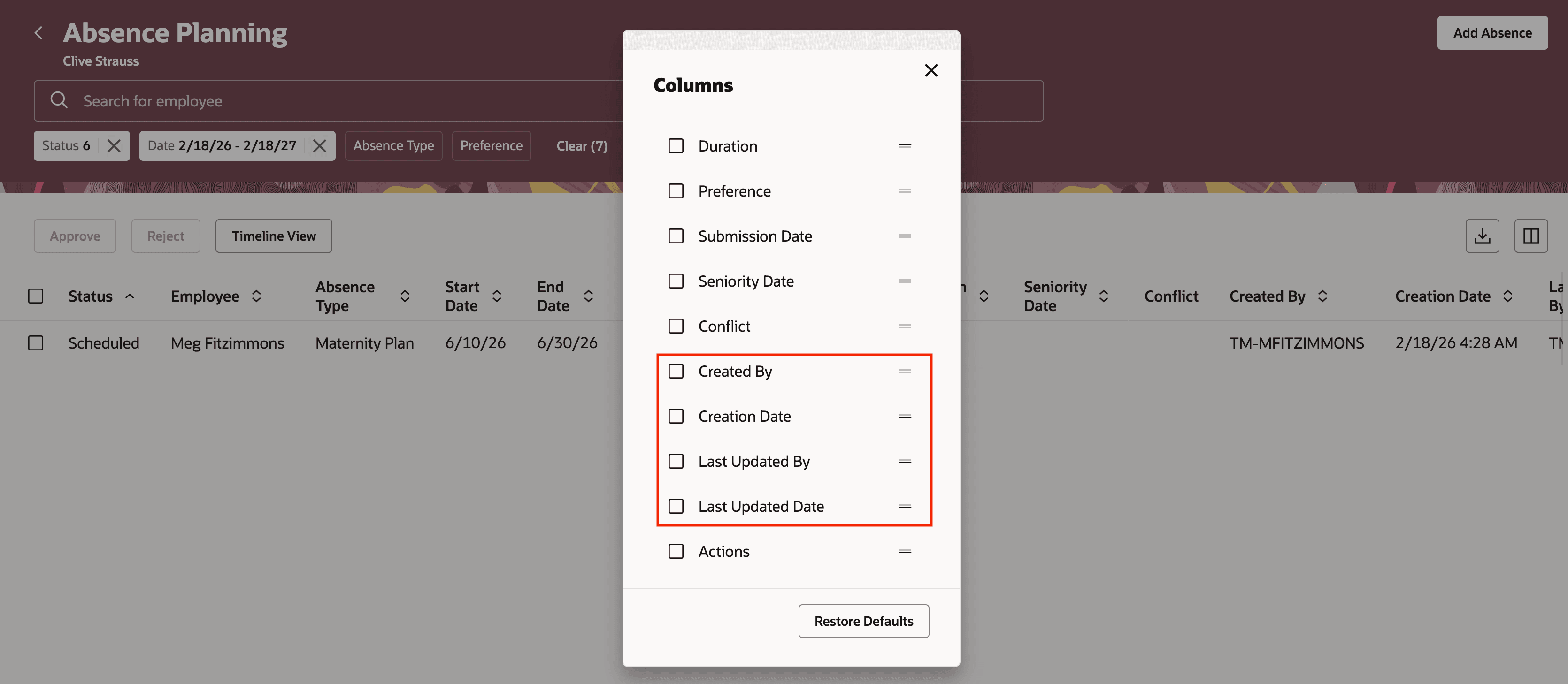The height and width of the screenshot is (684, 1568).
Task: Click the back arrow beside Absence Planning
Action: pyautogui.click(x=39, y=32)
